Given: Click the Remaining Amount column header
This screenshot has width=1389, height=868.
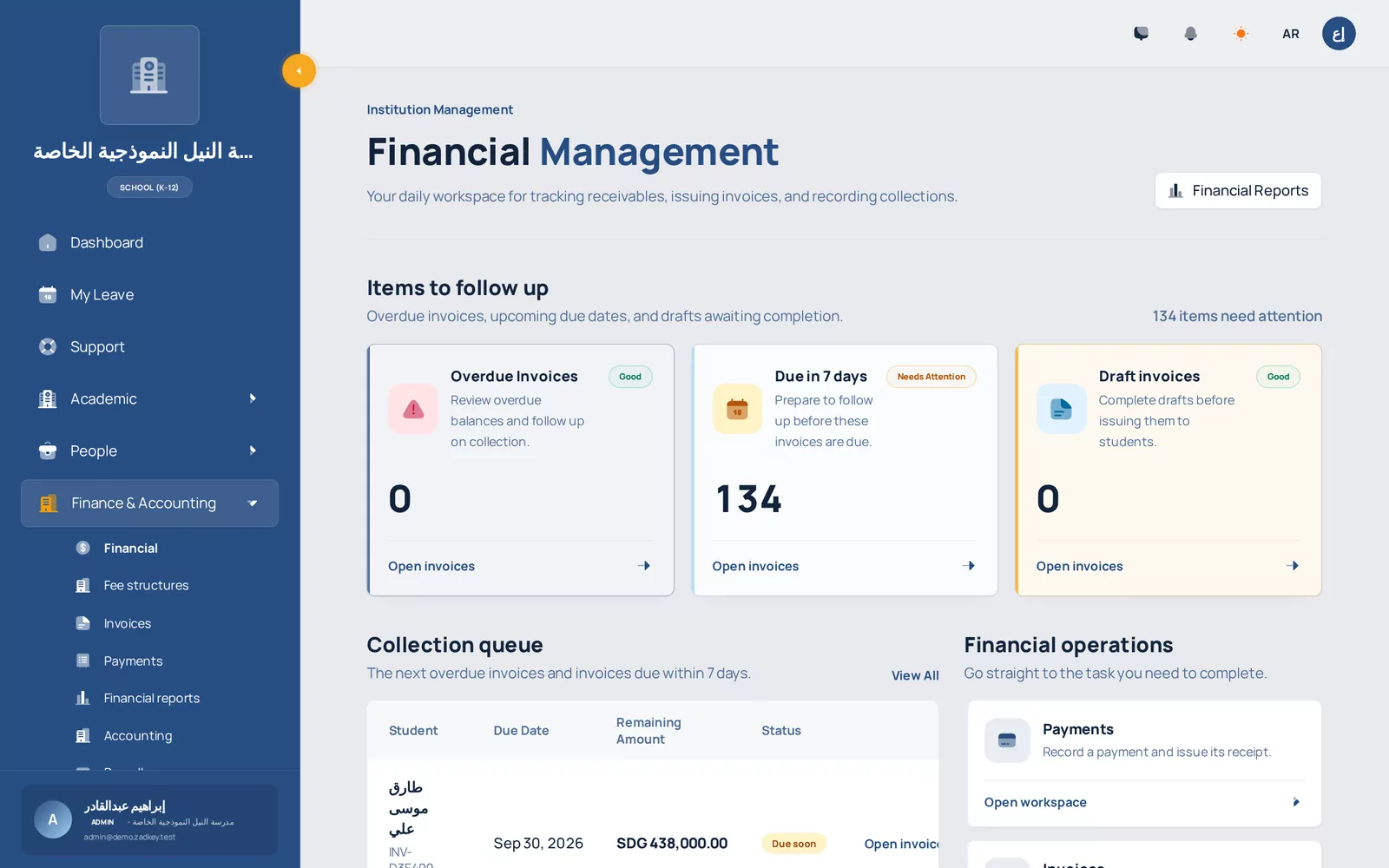Looking at the screenshot, I should pos(648,731).
